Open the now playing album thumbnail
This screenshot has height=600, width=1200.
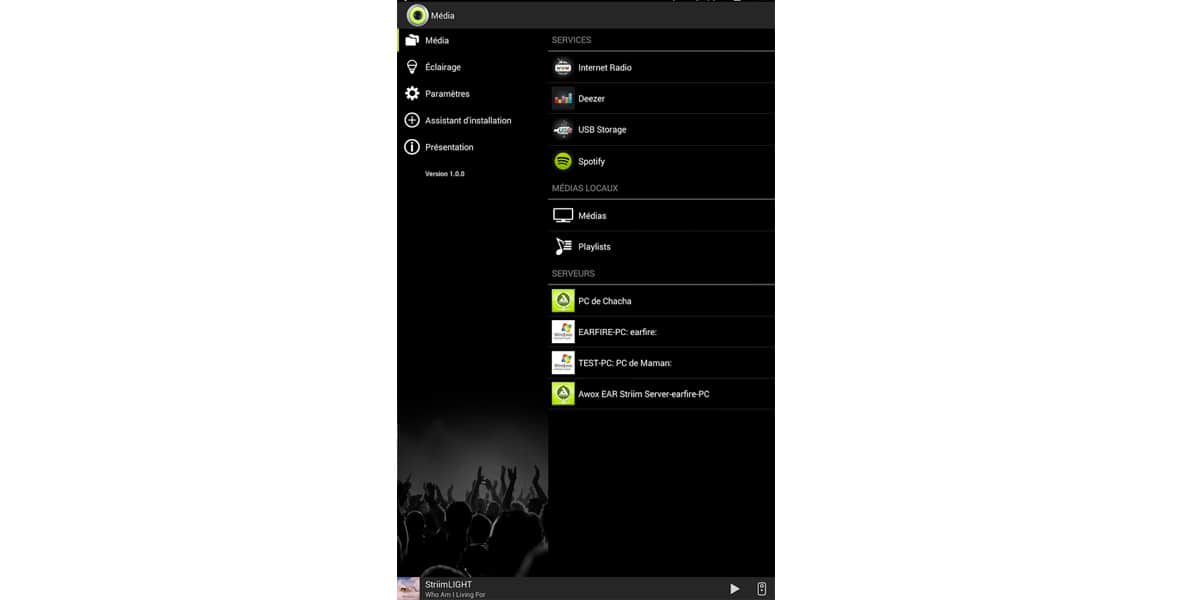tap(408, 588)
